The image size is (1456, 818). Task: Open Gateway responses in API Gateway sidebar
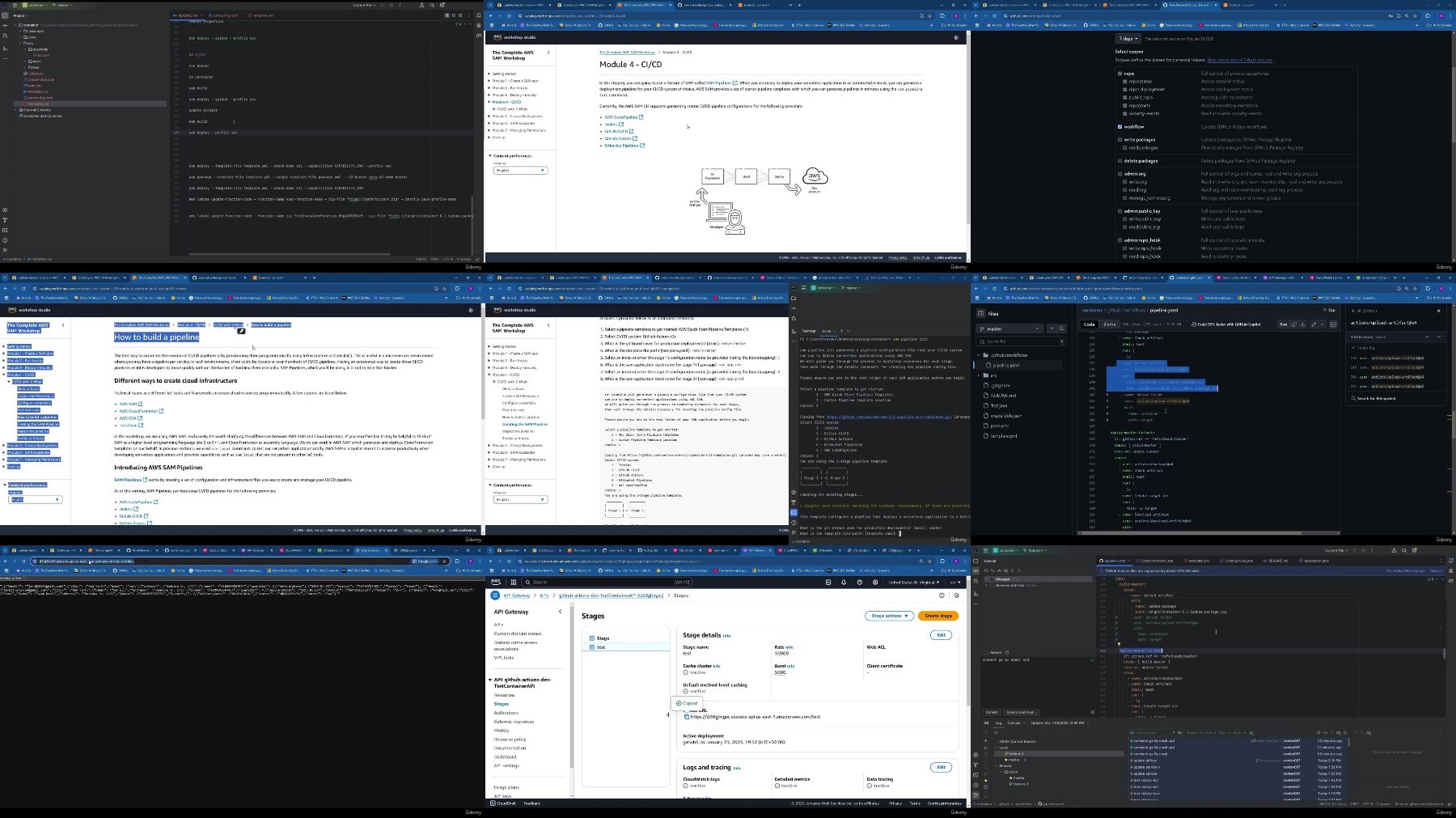[x=514, y=722]
